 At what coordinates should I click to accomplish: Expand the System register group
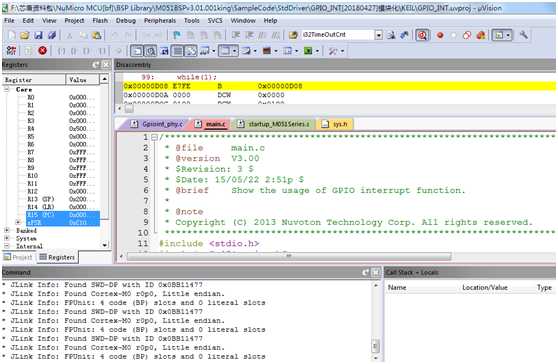tap(6, 238)
